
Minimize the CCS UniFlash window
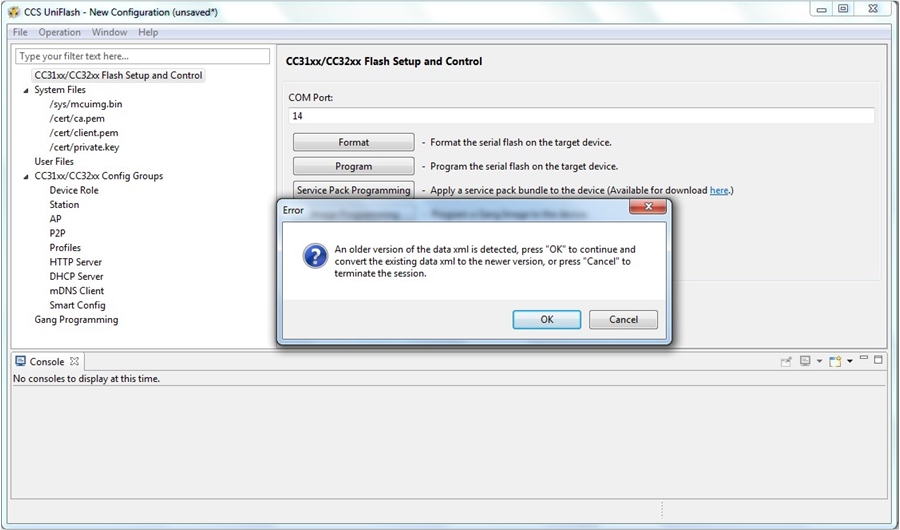(821, 9)
